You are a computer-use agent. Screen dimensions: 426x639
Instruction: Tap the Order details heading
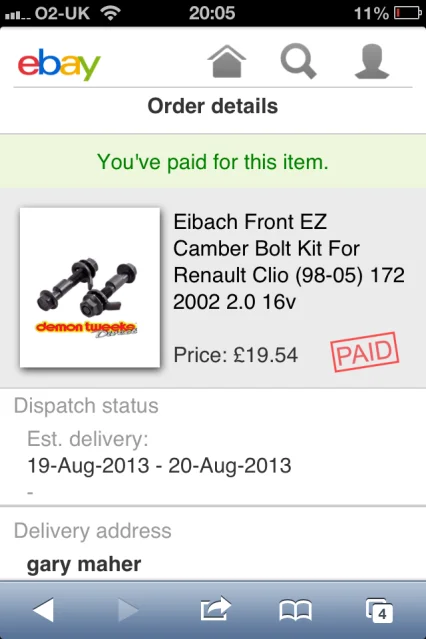click(x=213, y=106)
